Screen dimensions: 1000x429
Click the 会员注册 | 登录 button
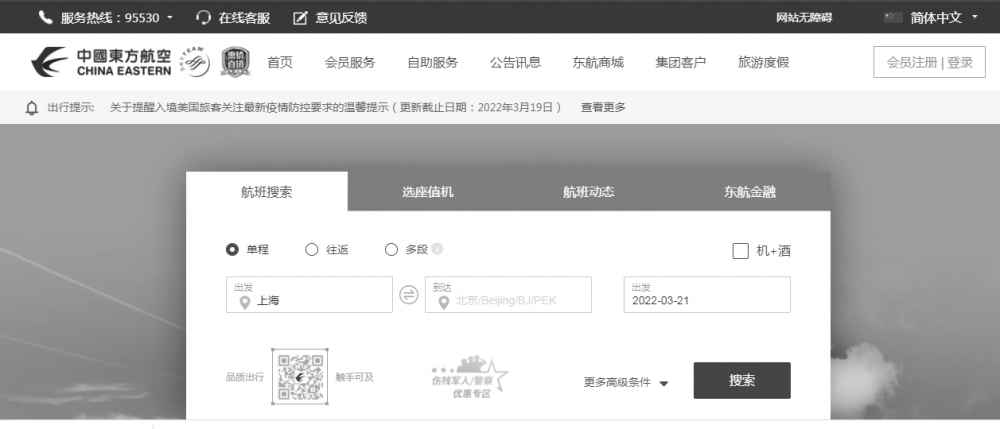[x=929, y=62]
